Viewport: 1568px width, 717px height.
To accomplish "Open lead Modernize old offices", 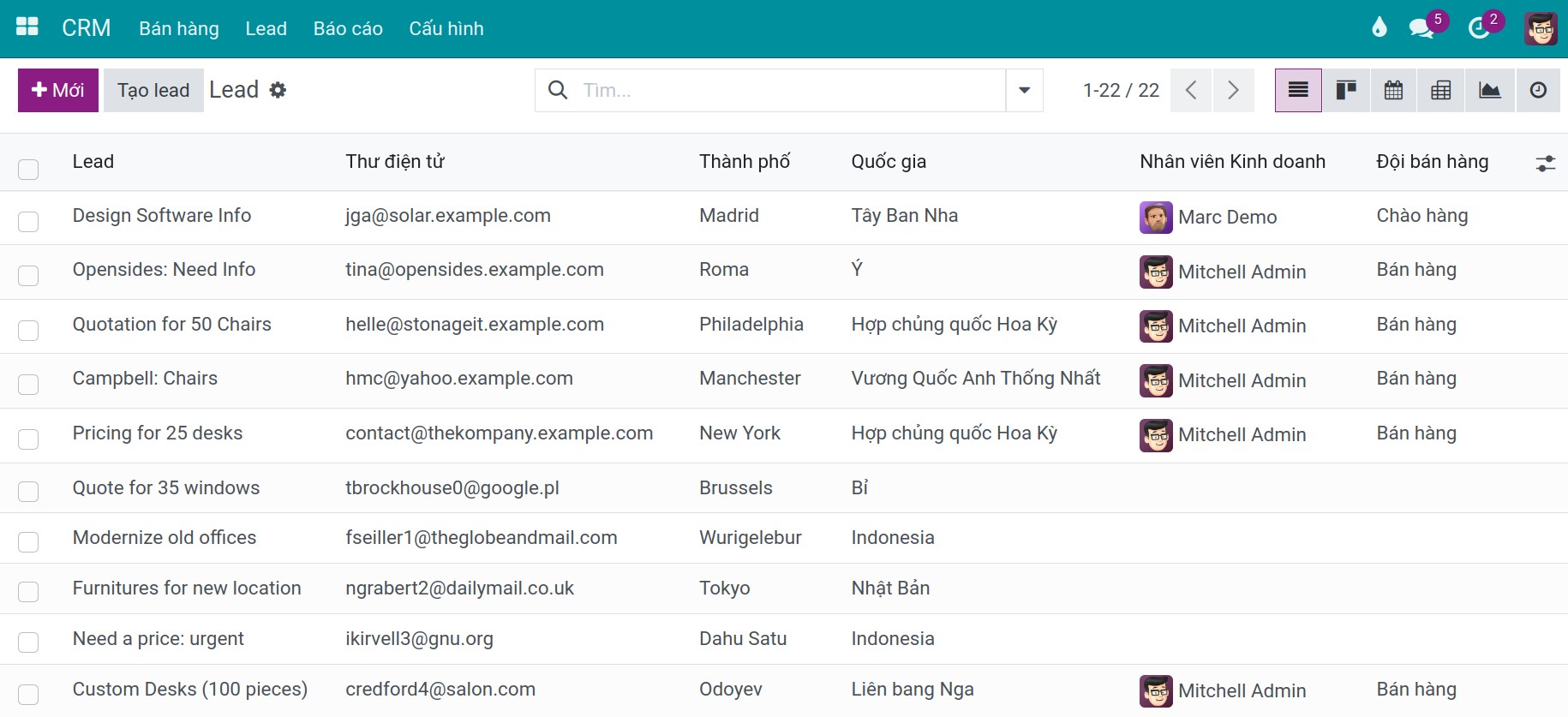I will [165, 537].
